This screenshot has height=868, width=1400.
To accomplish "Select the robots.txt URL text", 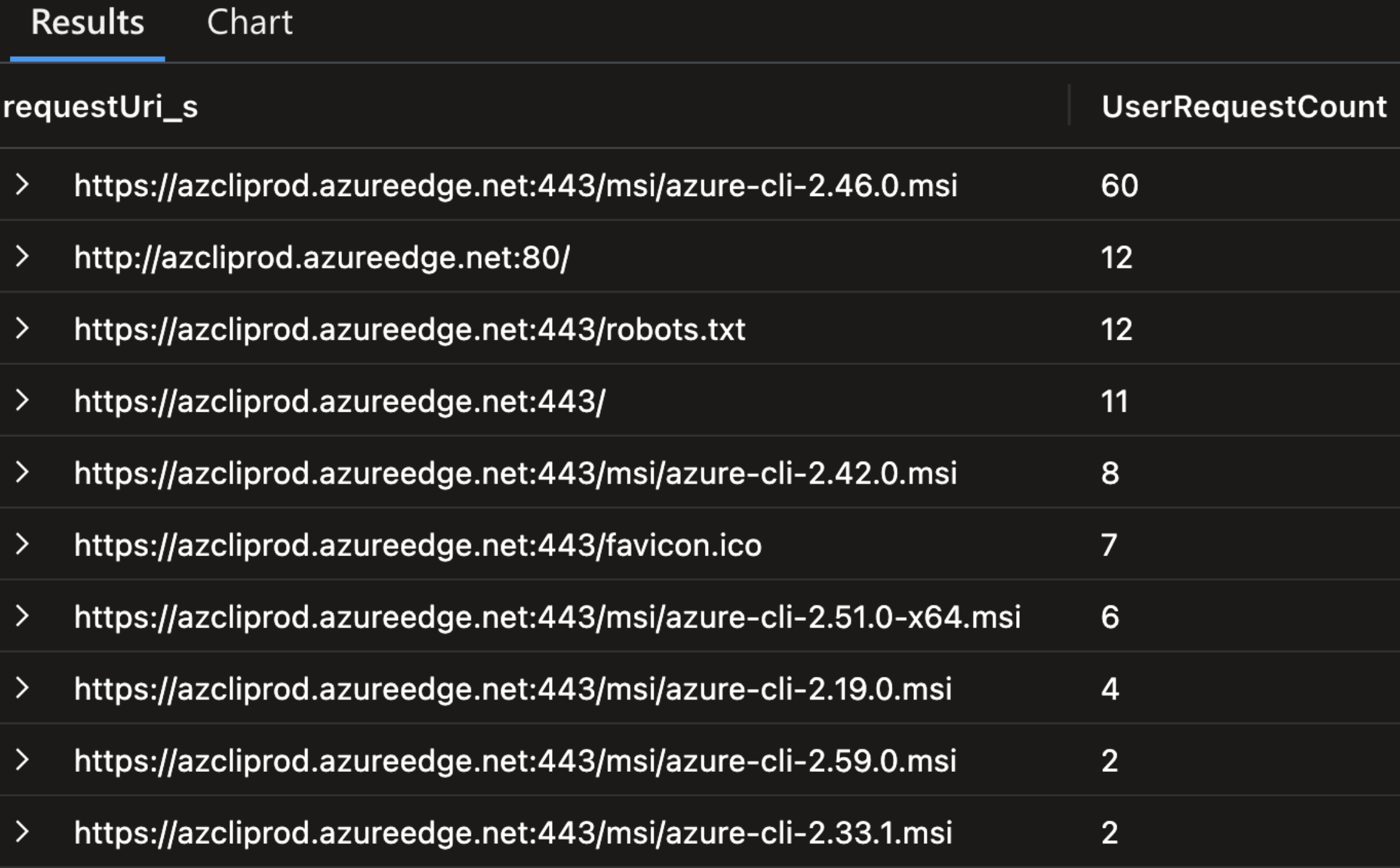I will click(x=410, y=330).
